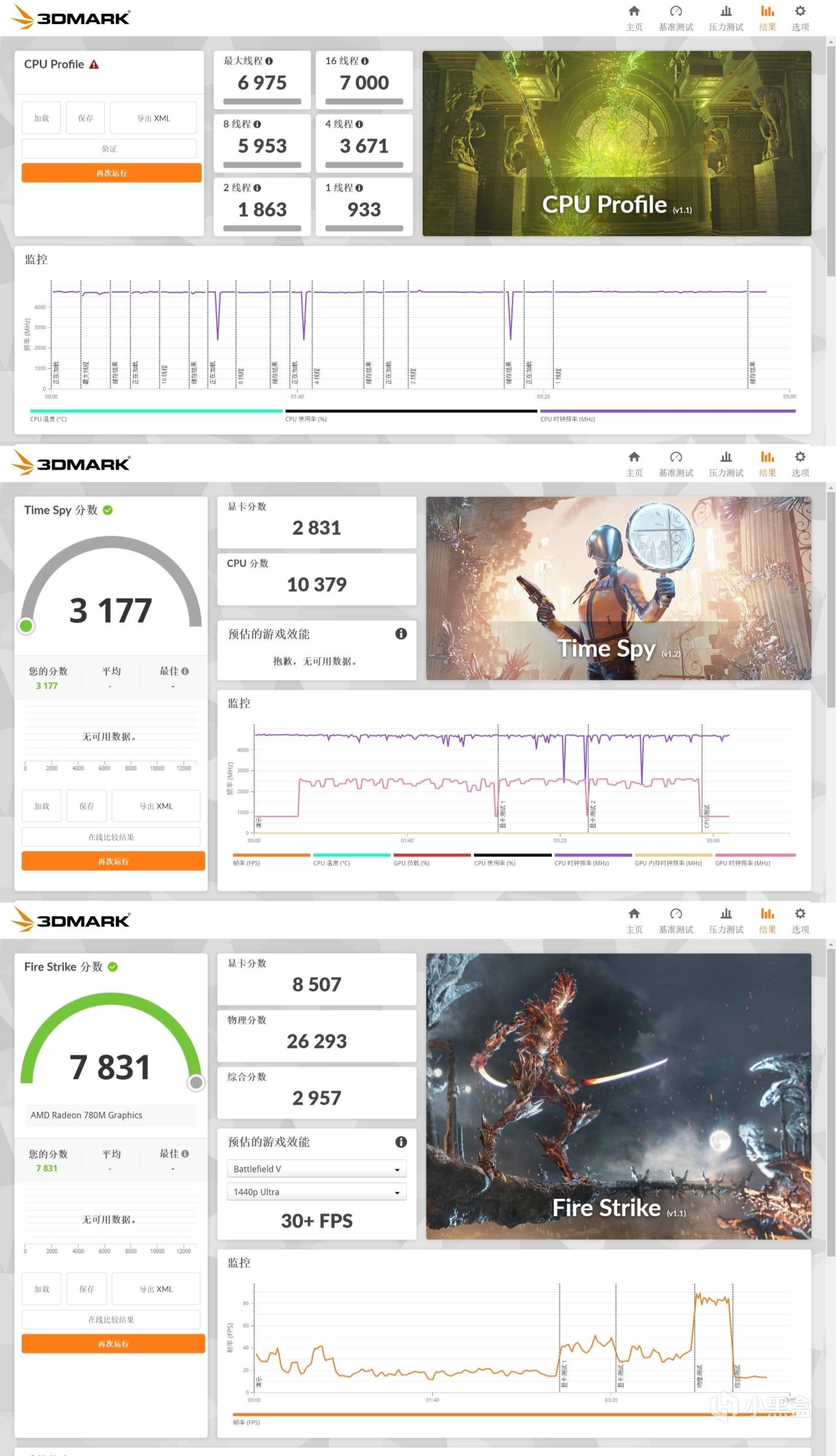
Task: Click 再次运行 in Fire Strike window
Action: pos(114,1344)
